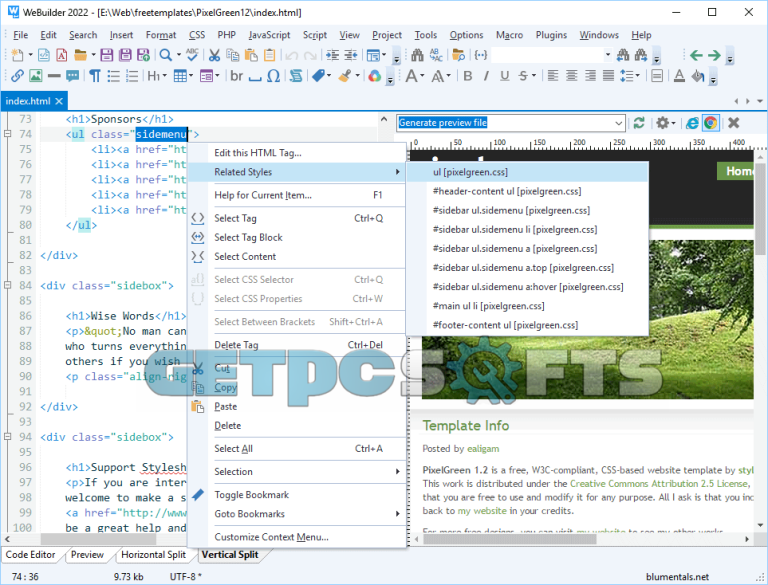
Task: Choose Toggle Bookmark in context menu
Action: 297,495
